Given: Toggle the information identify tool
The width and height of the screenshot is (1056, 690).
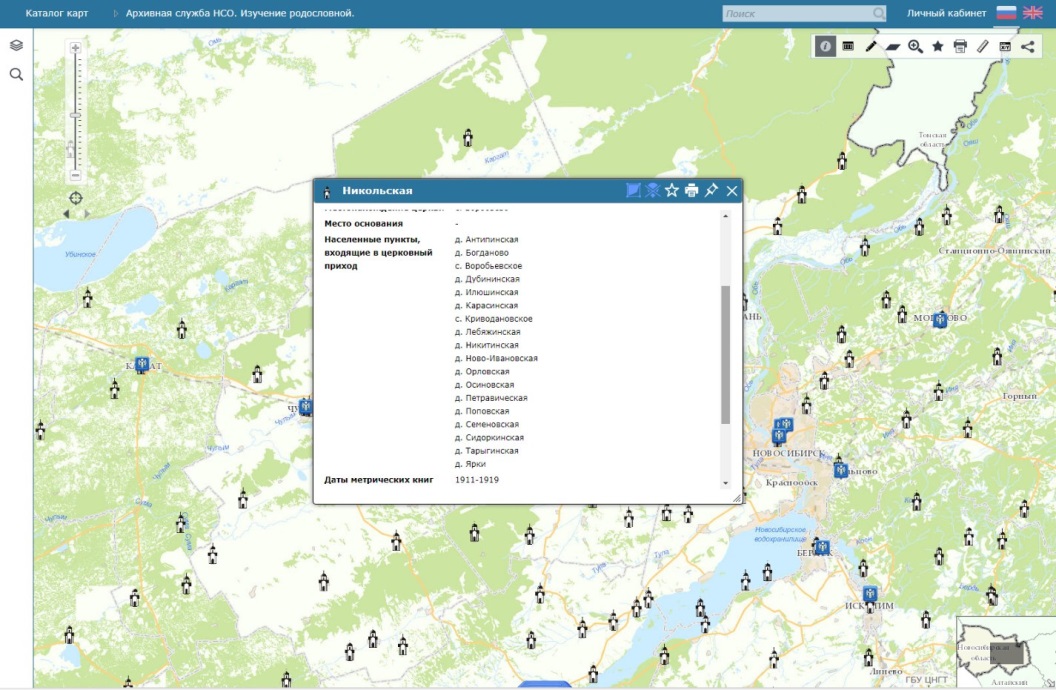Looking at the screenshot, I should [x=825, y=46].
